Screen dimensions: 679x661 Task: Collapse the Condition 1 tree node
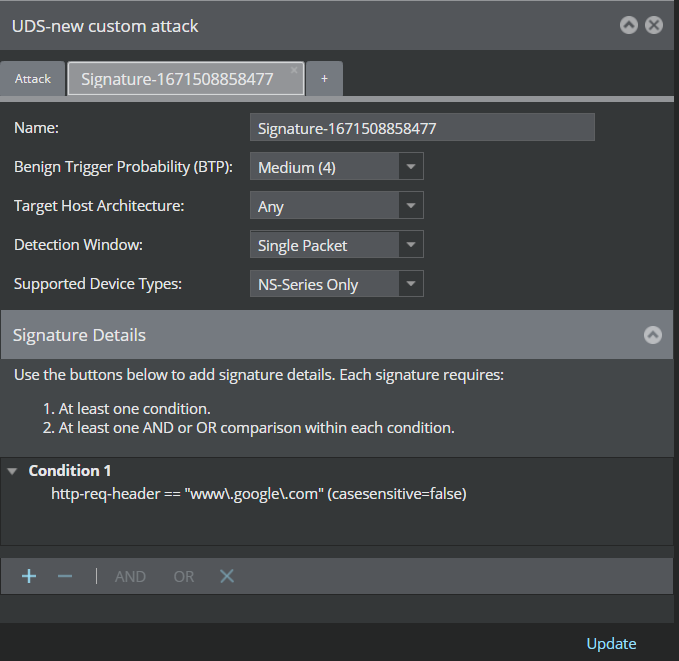(13, 471)
